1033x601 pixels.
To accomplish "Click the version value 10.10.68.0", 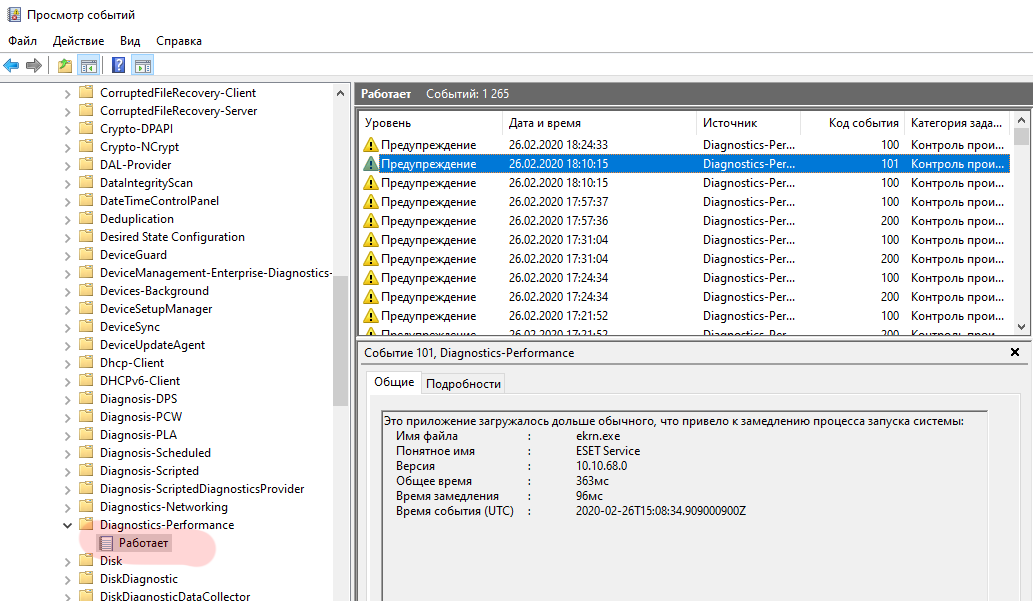I will tap(601, 465).
